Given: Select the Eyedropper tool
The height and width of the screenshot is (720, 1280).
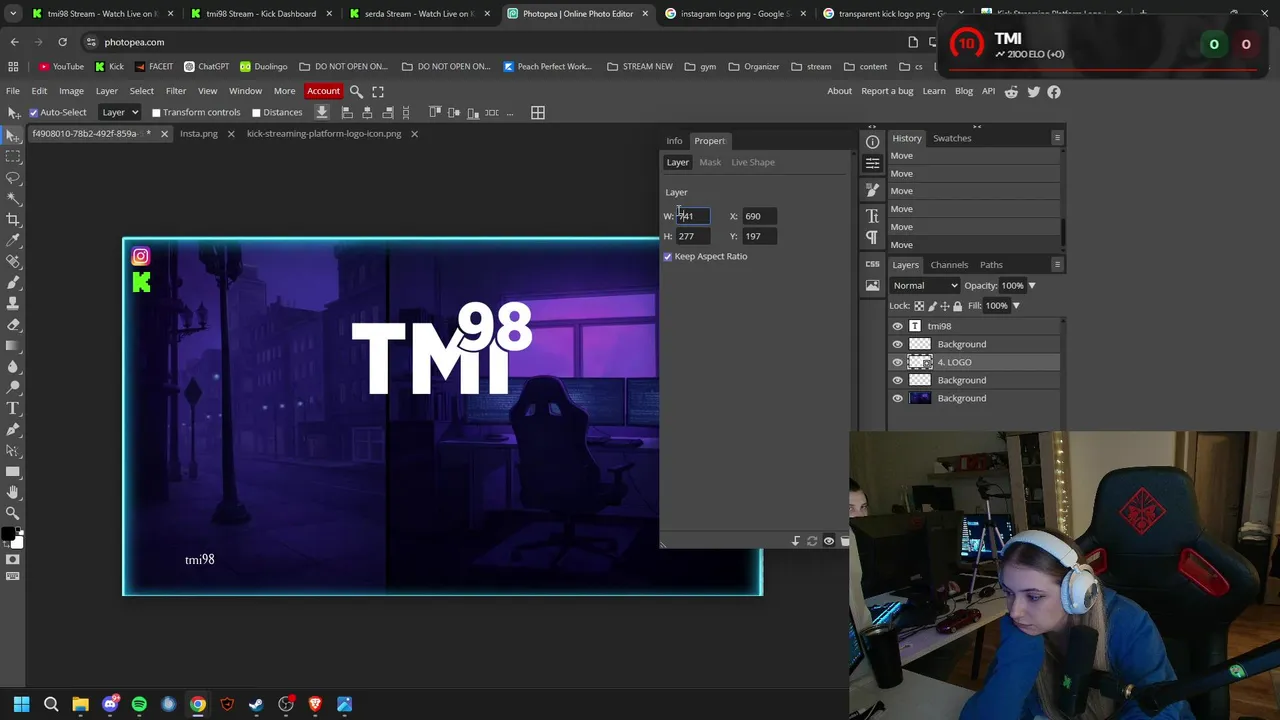Looking at the screenshot, I should (x=13, y=240).
